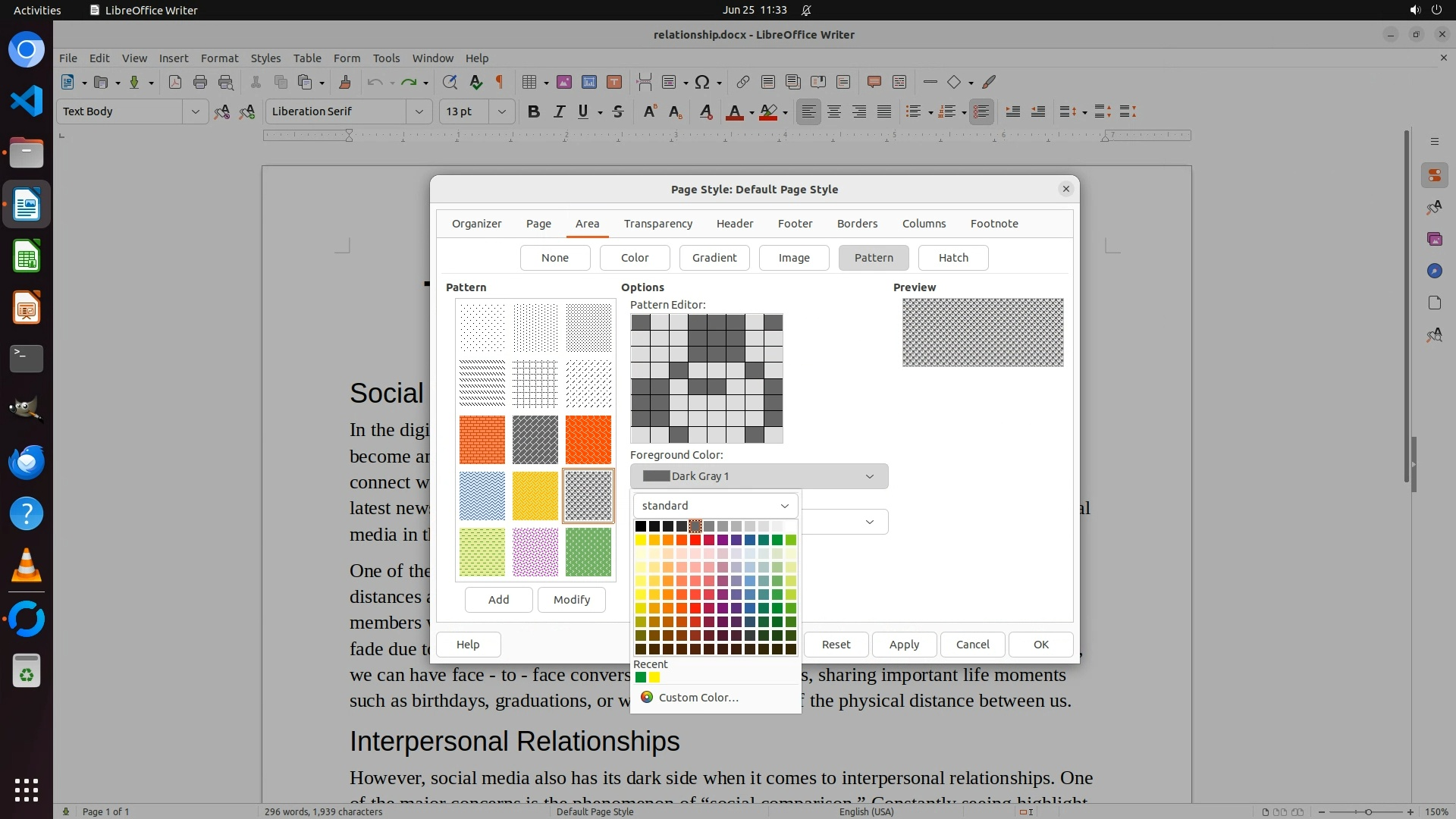Image resolution: width=1456 pixels, height=819 pixels.
Task: Toggle the Gradient fill type button
Action: (714, 258)
